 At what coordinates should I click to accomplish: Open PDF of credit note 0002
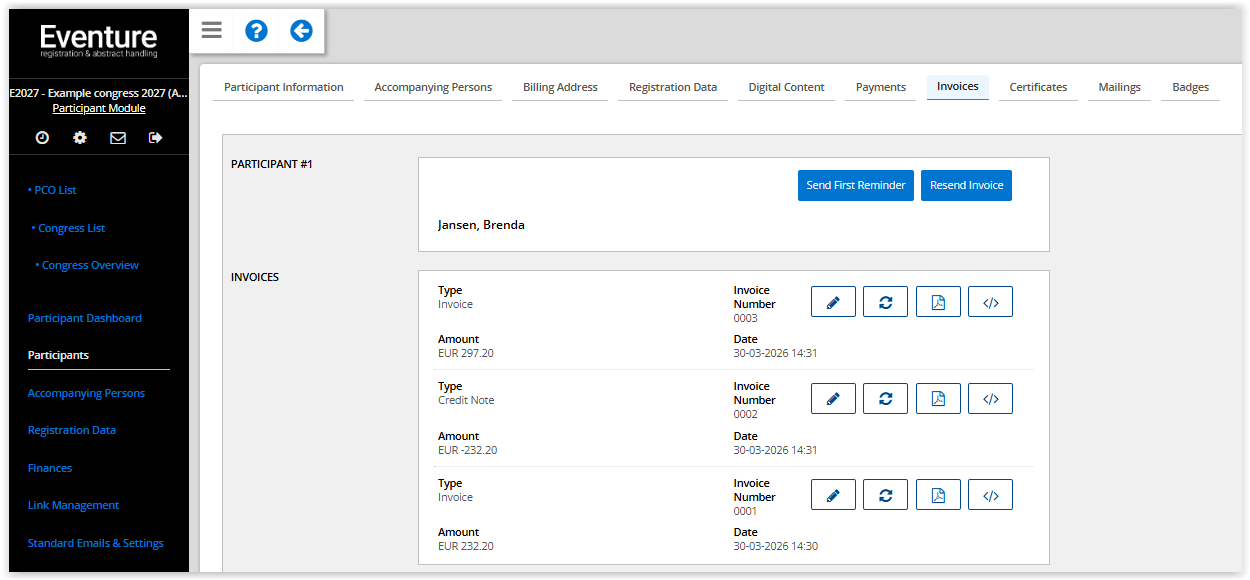coord(938,399)
